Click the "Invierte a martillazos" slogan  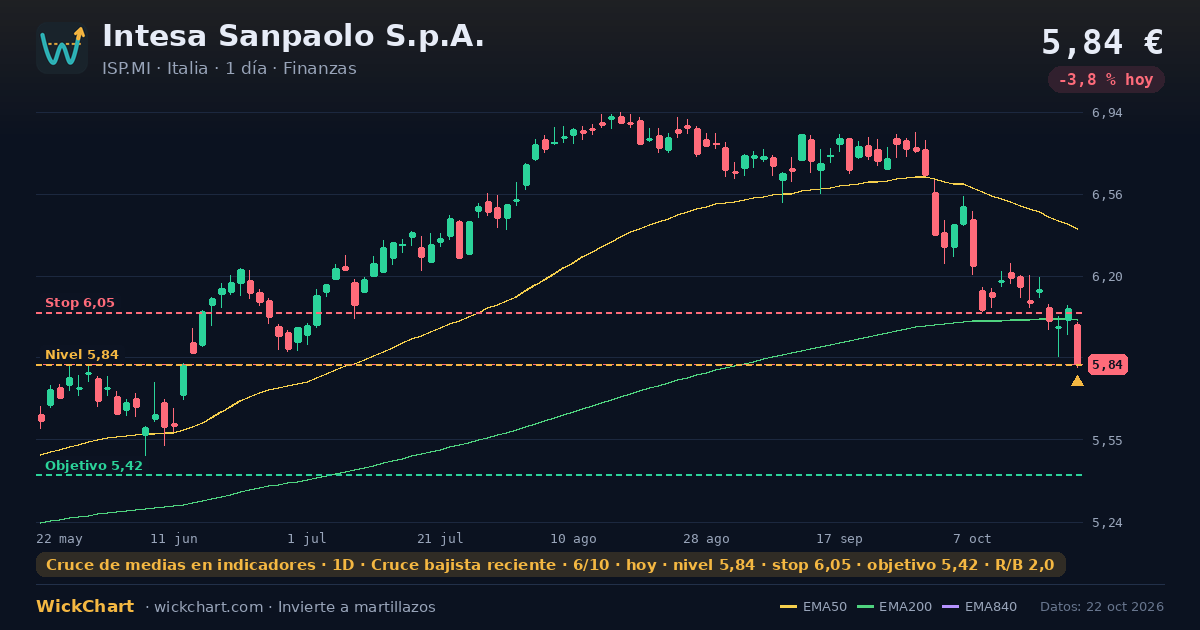(x=357, y=607)
